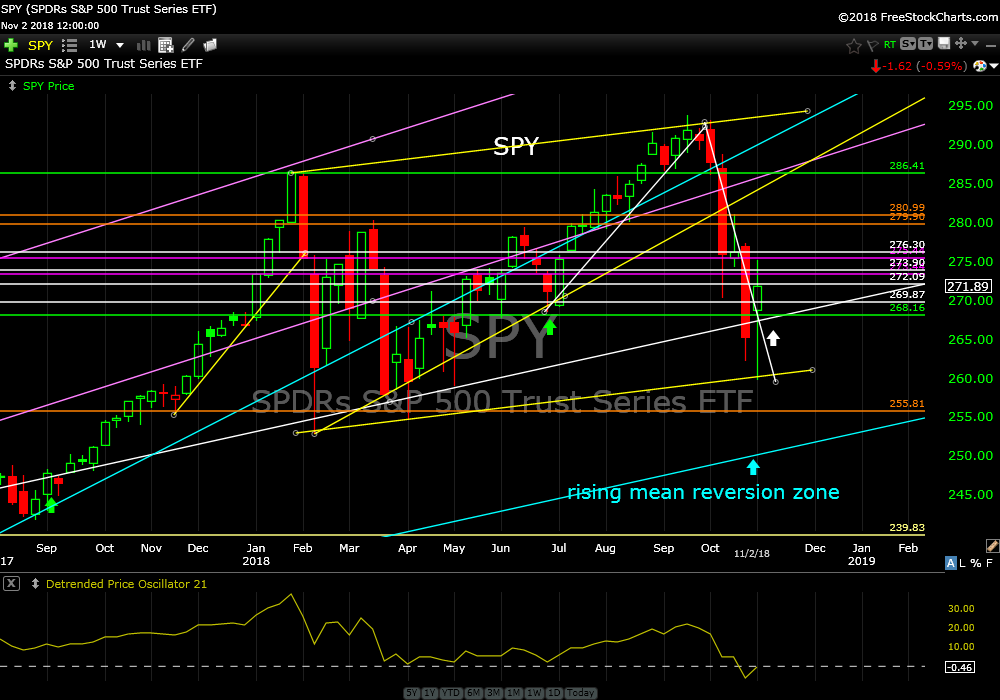This screenshot has width=1000, height=700.
Task: Toggle RT real-time data indicator
Action: pyautogui.click(x=889, y=45)
